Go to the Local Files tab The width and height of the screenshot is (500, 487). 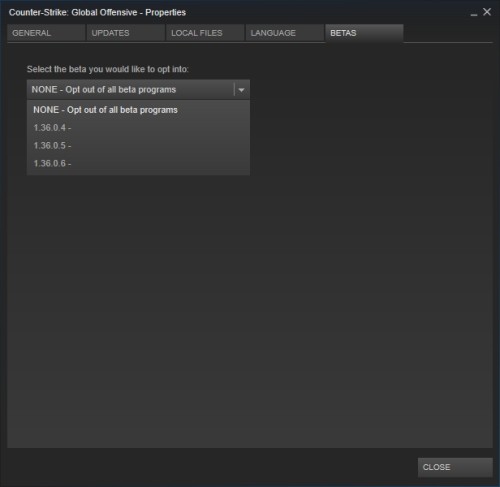coord(205,33)
